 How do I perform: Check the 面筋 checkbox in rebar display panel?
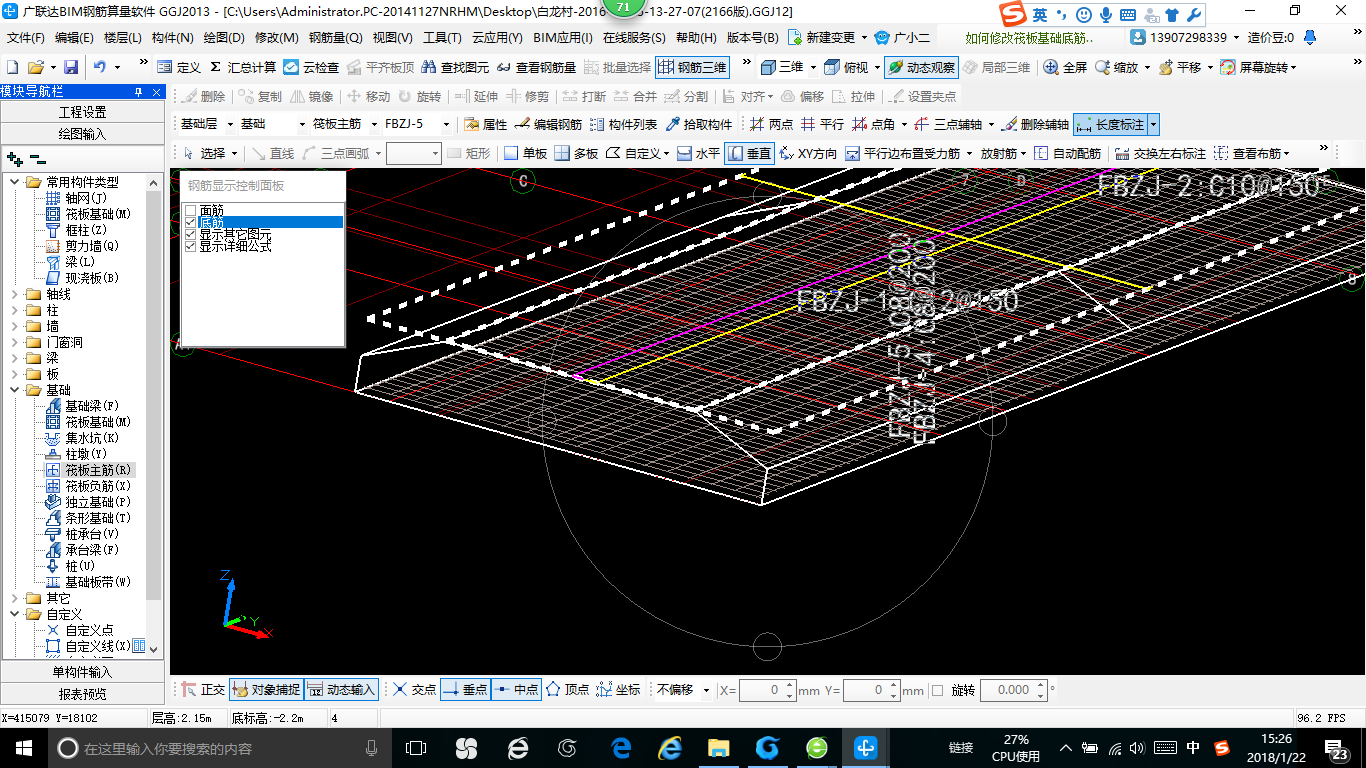point(190,210)
